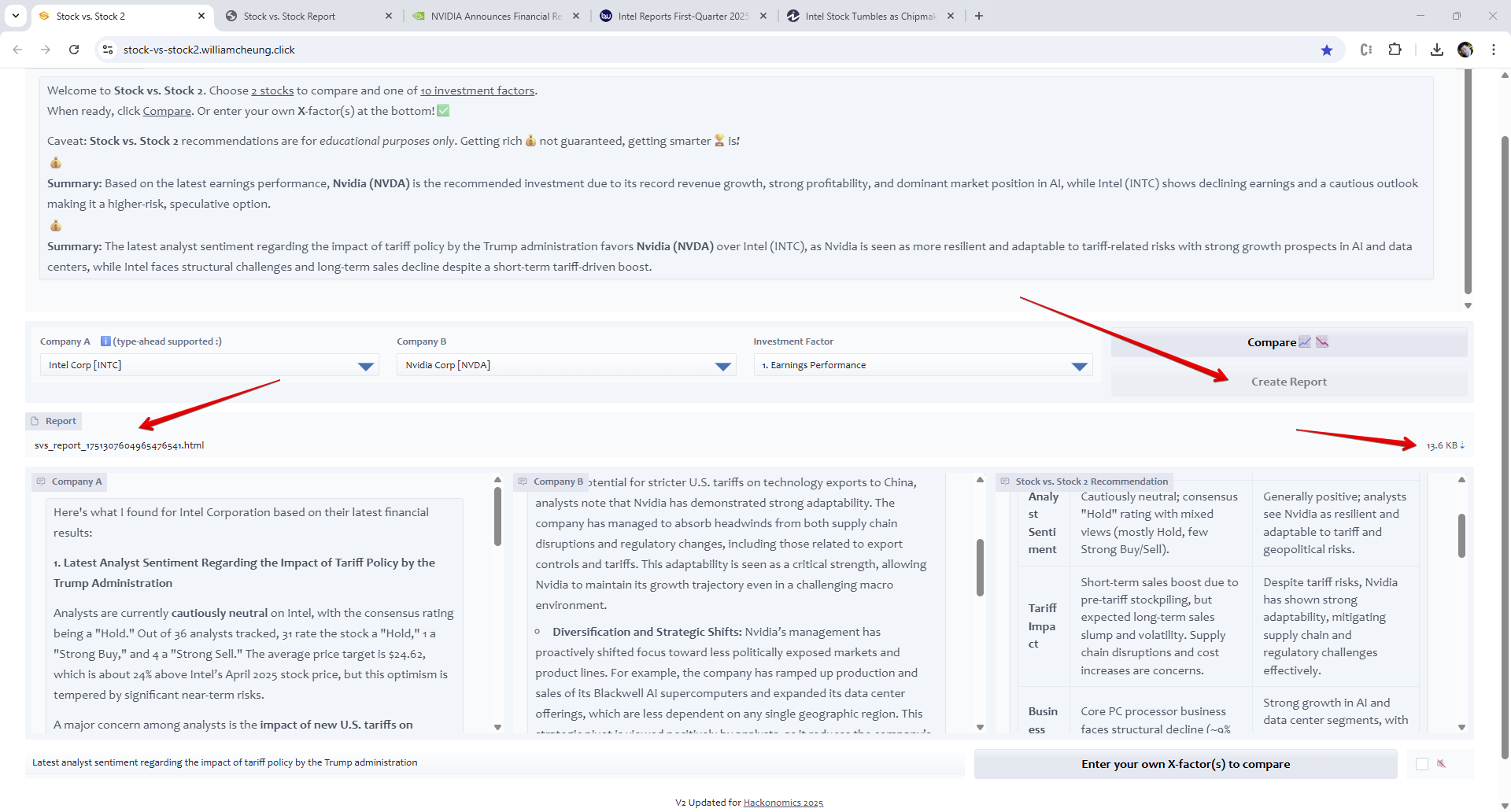Screen dimensions: 1511x812
Task: Click the Recommendation panel scrollbar thumb
Action: point(1461,535)
